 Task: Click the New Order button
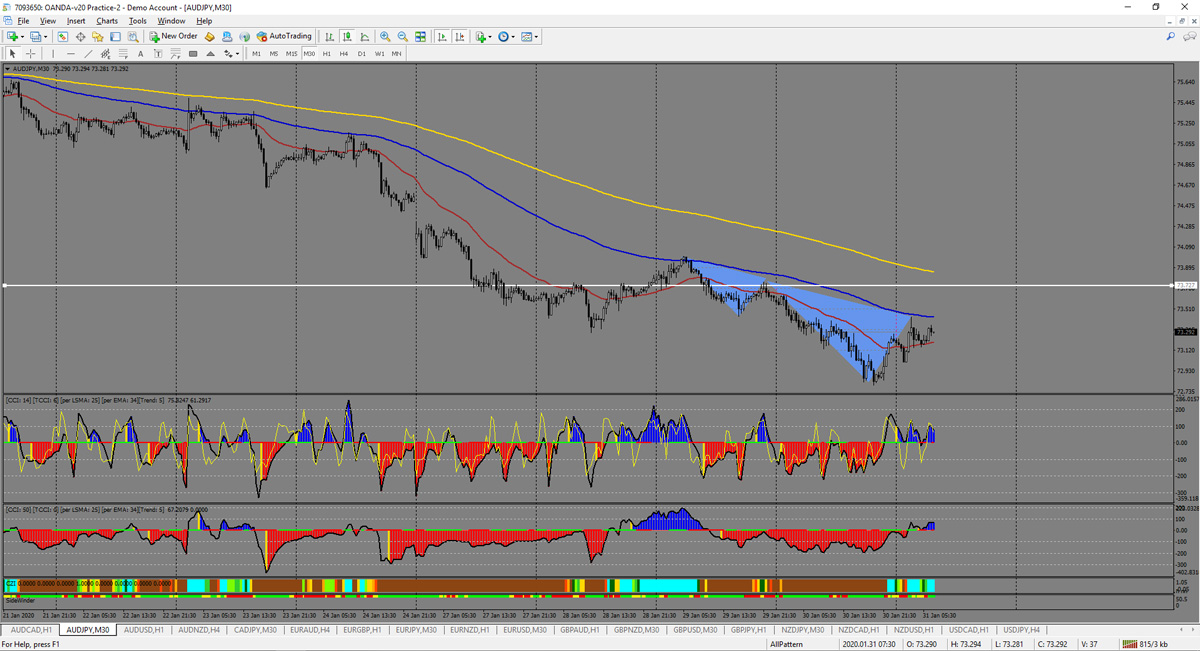[x=173, y=37]
